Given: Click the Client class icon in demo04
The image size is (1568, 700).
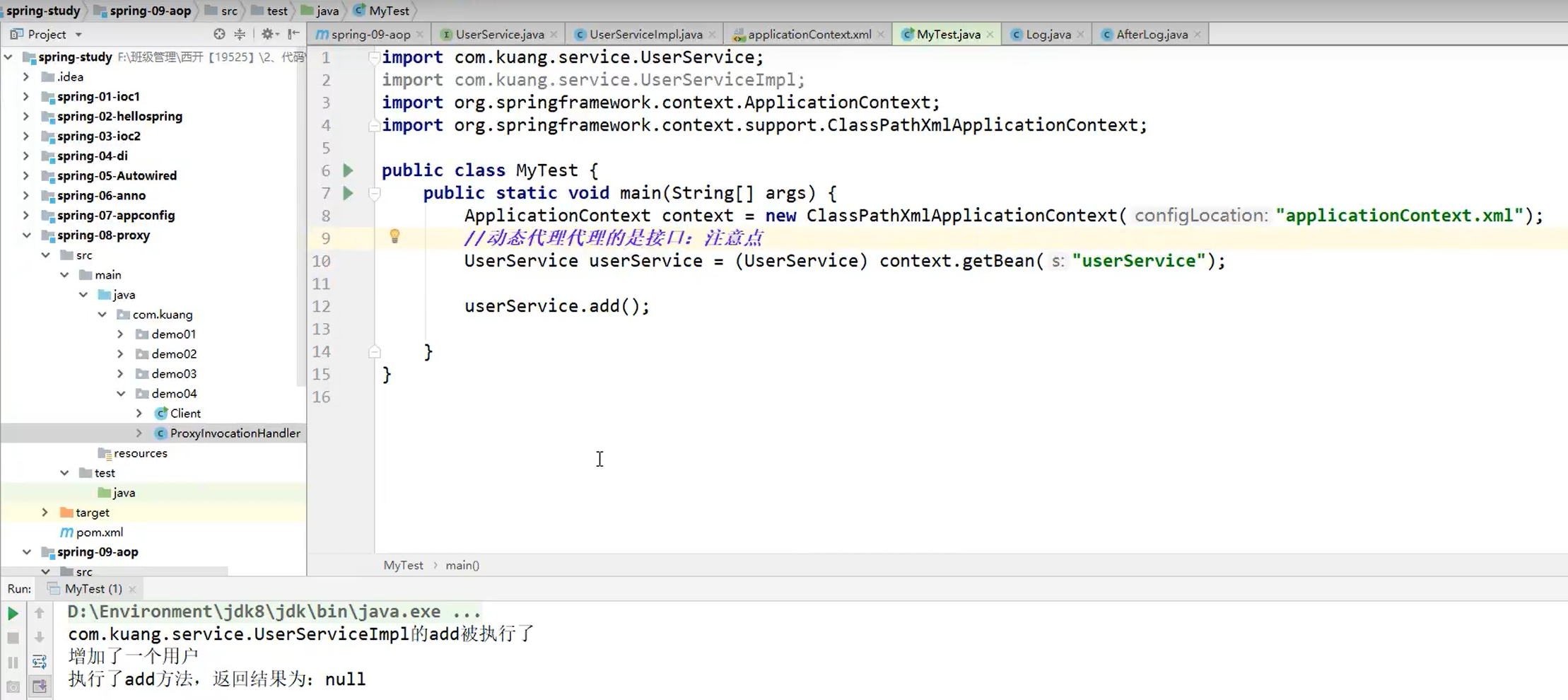Looking at the screenshot, I should [x=161, y=414].
